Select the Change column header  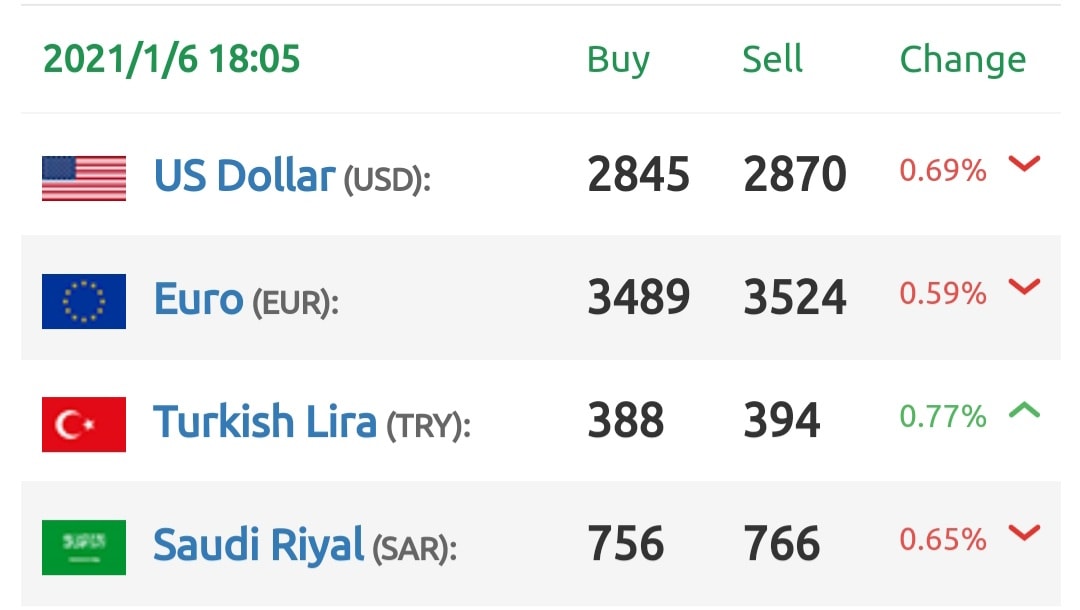(963, 61)
